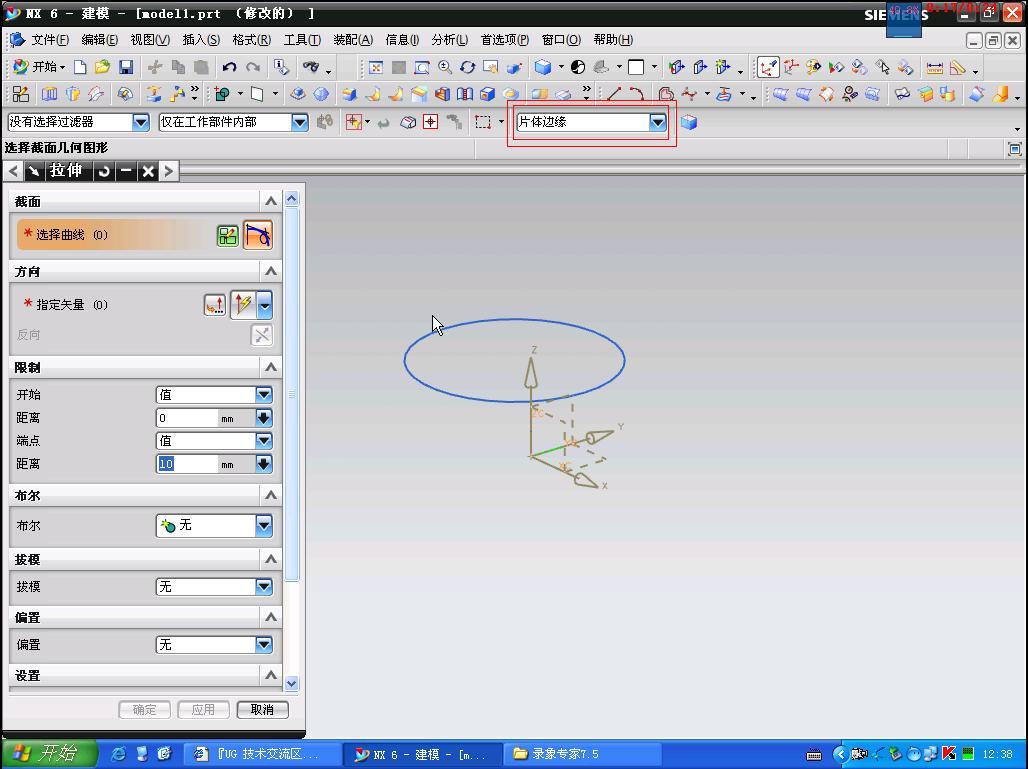This screenshot has height=769, width=1028.
Task: Click the 开始 Start application button
Action: click(x=39, y=67)
